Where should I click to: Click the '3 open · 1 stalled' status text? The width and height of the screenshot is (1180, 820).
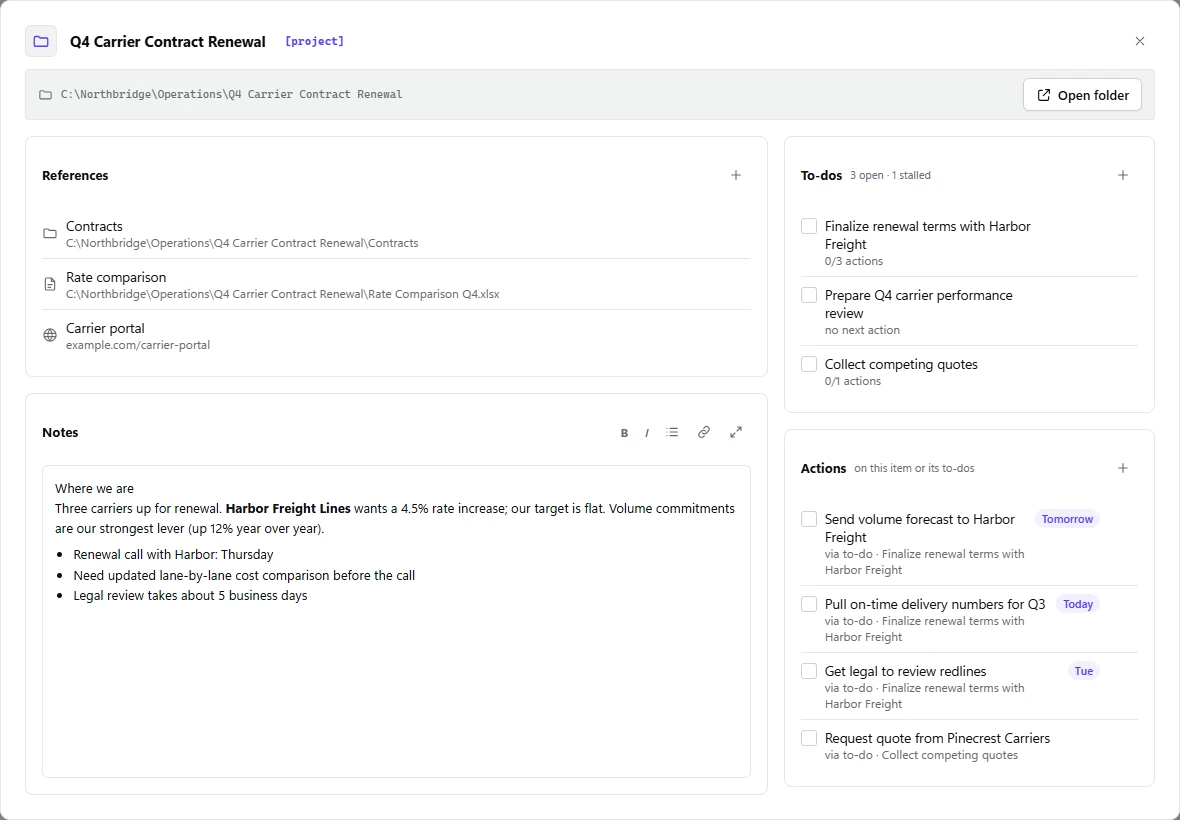point(890,175)
